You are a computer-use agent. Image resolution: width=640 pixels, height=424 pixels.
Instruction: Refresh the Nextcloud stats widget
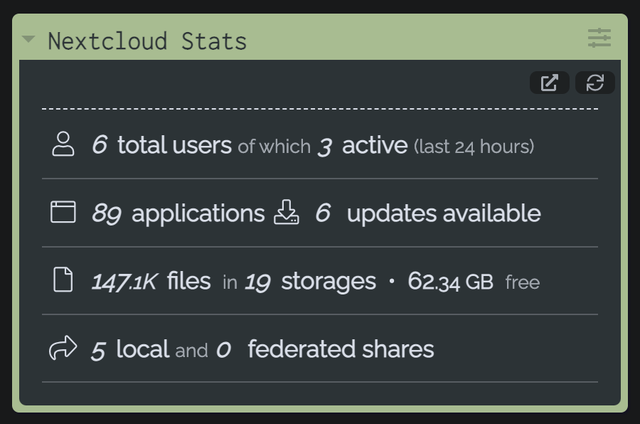pos(595,83)
